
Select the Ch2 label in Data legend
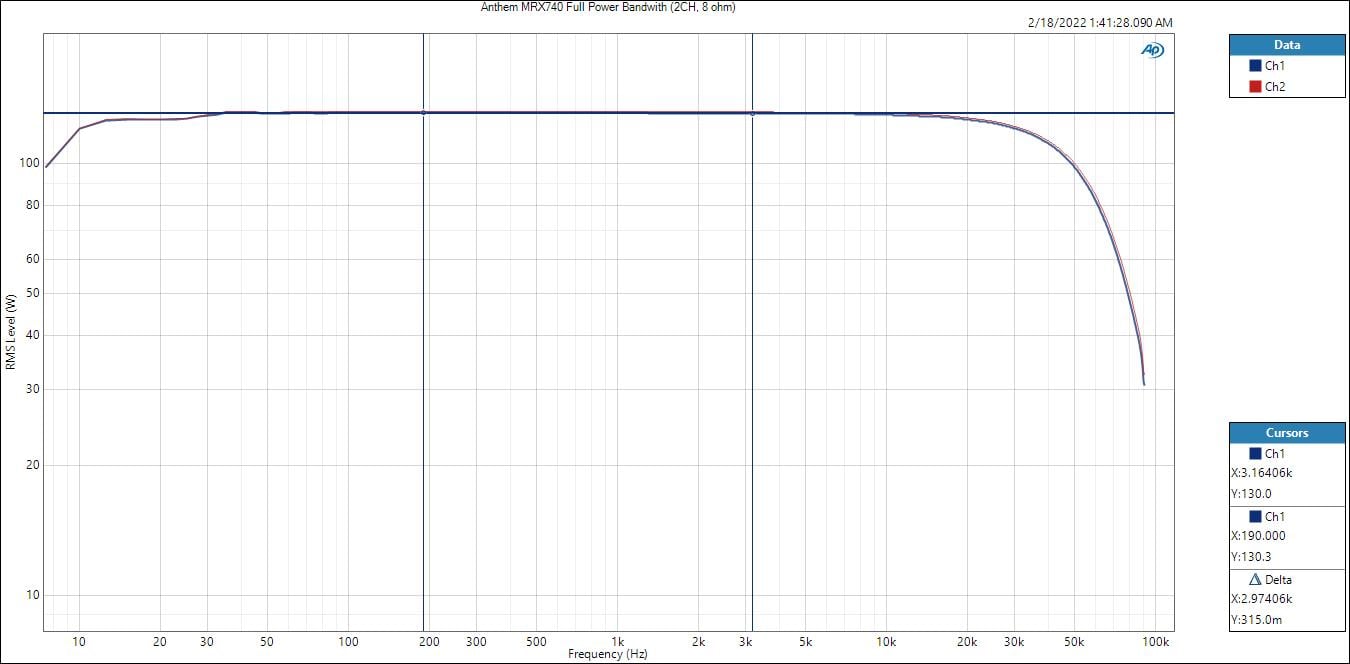(x=1275, y=87)
